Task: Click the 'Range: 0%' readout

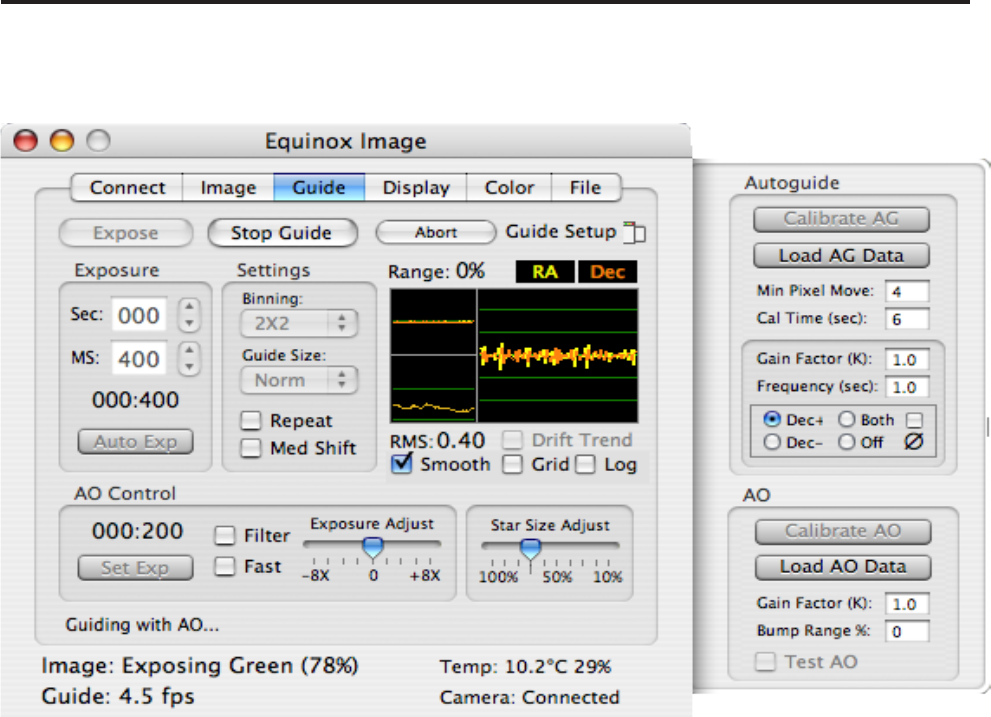Action: [x=436, y=271]
